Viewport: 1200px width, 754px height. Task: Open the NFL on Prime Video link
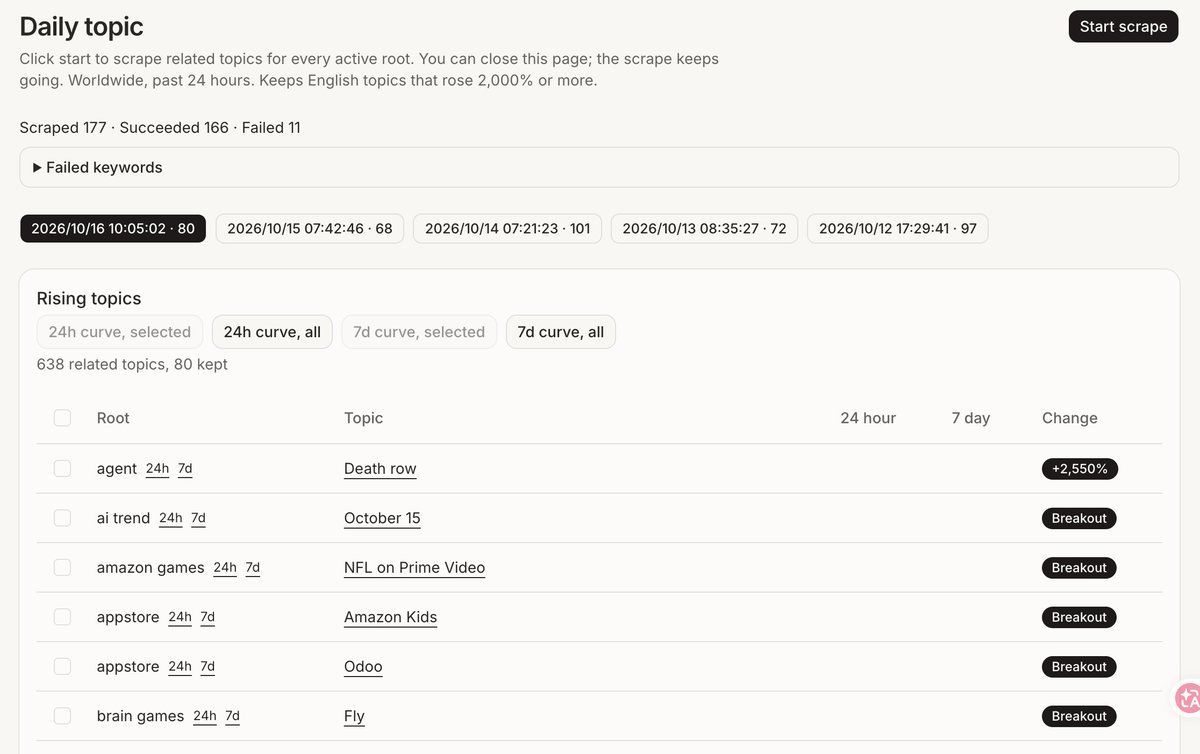[x=414, y=567]
